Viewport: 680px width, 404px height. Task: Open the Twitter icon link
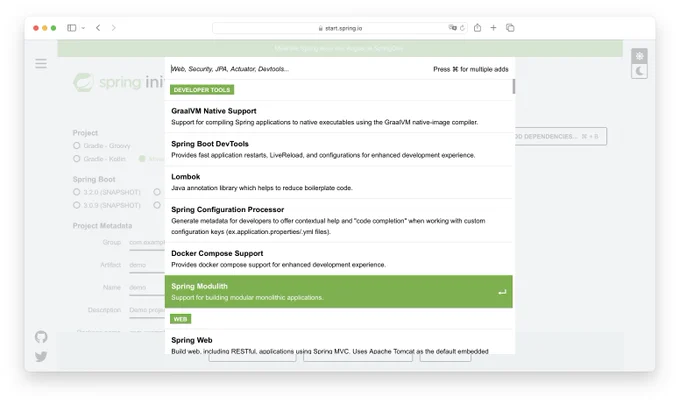[41, 356]
